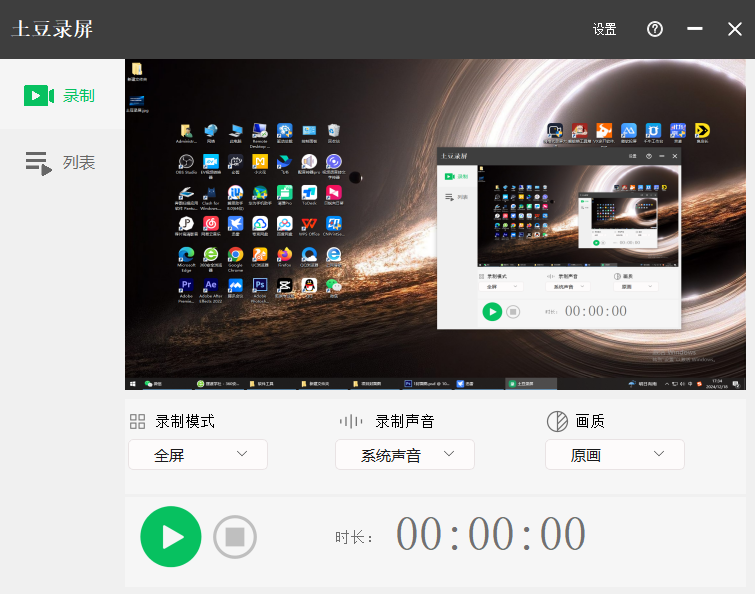The image size is (755, 594).
Task: Click the 土豆录屏 title text
Action: tap(52, 29)
